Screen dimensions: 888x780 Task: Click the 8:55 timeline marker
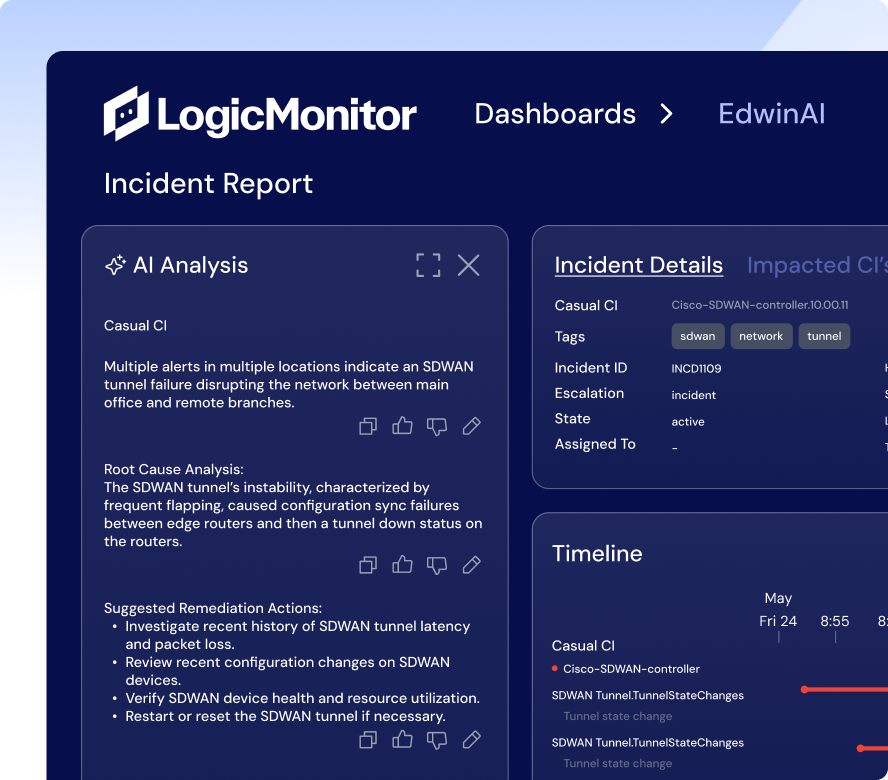pyautogui.click(x=834, y=621)
